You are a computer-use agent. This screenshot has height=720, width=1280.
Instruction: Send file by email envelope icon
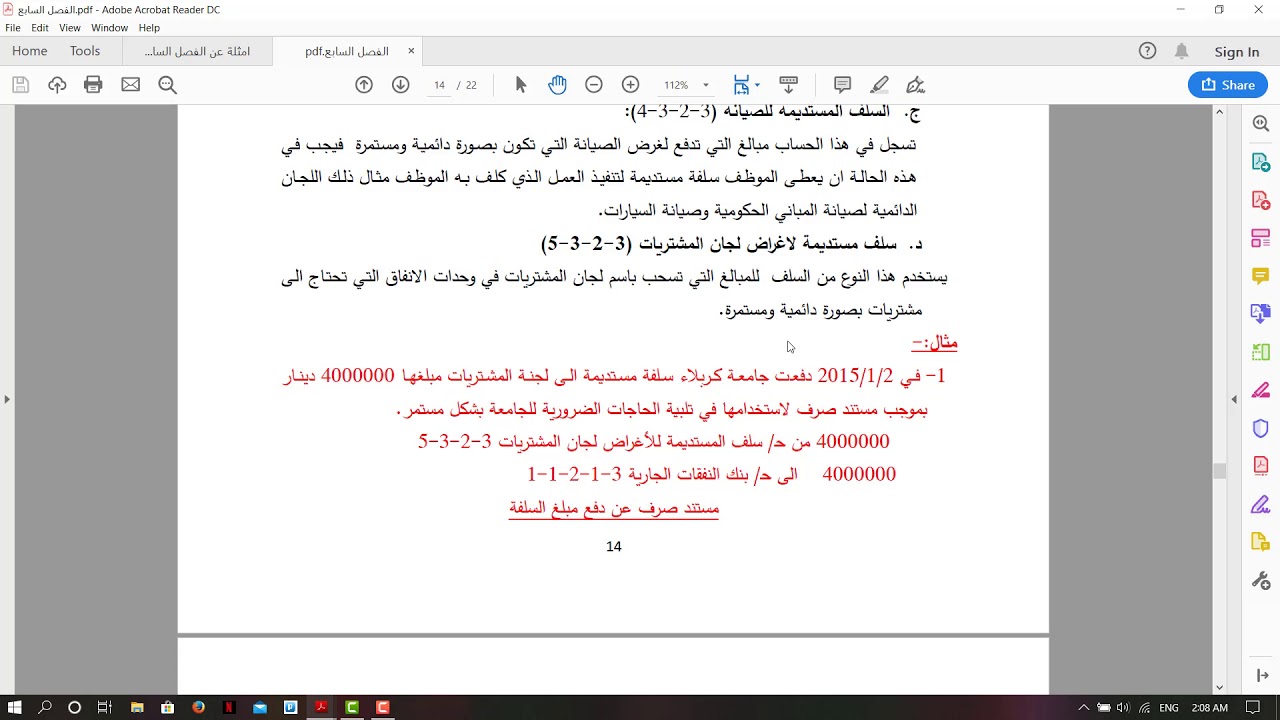[x=131, y=85]
